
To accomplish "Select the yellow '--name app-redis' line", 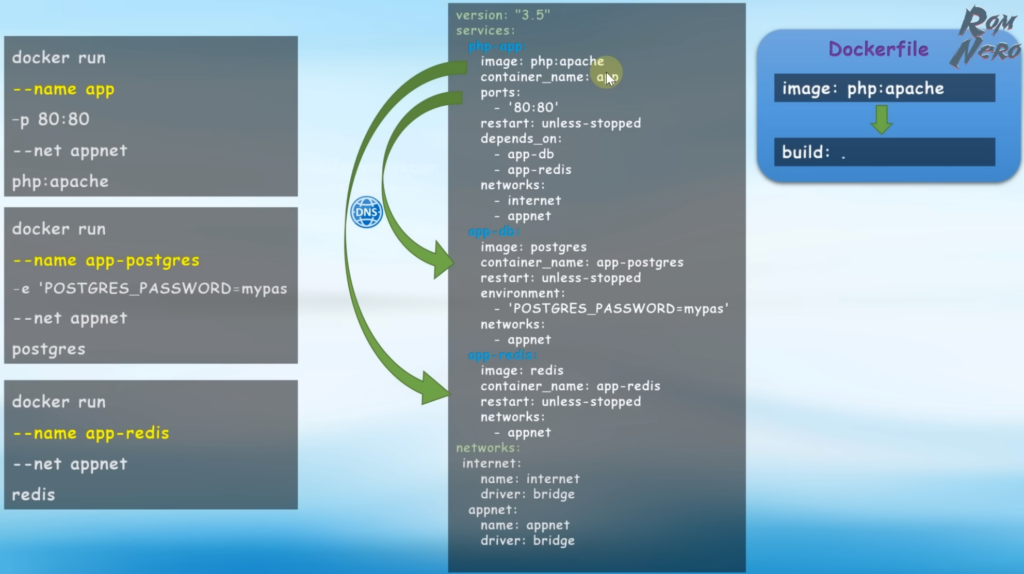I will pos(91,433).
